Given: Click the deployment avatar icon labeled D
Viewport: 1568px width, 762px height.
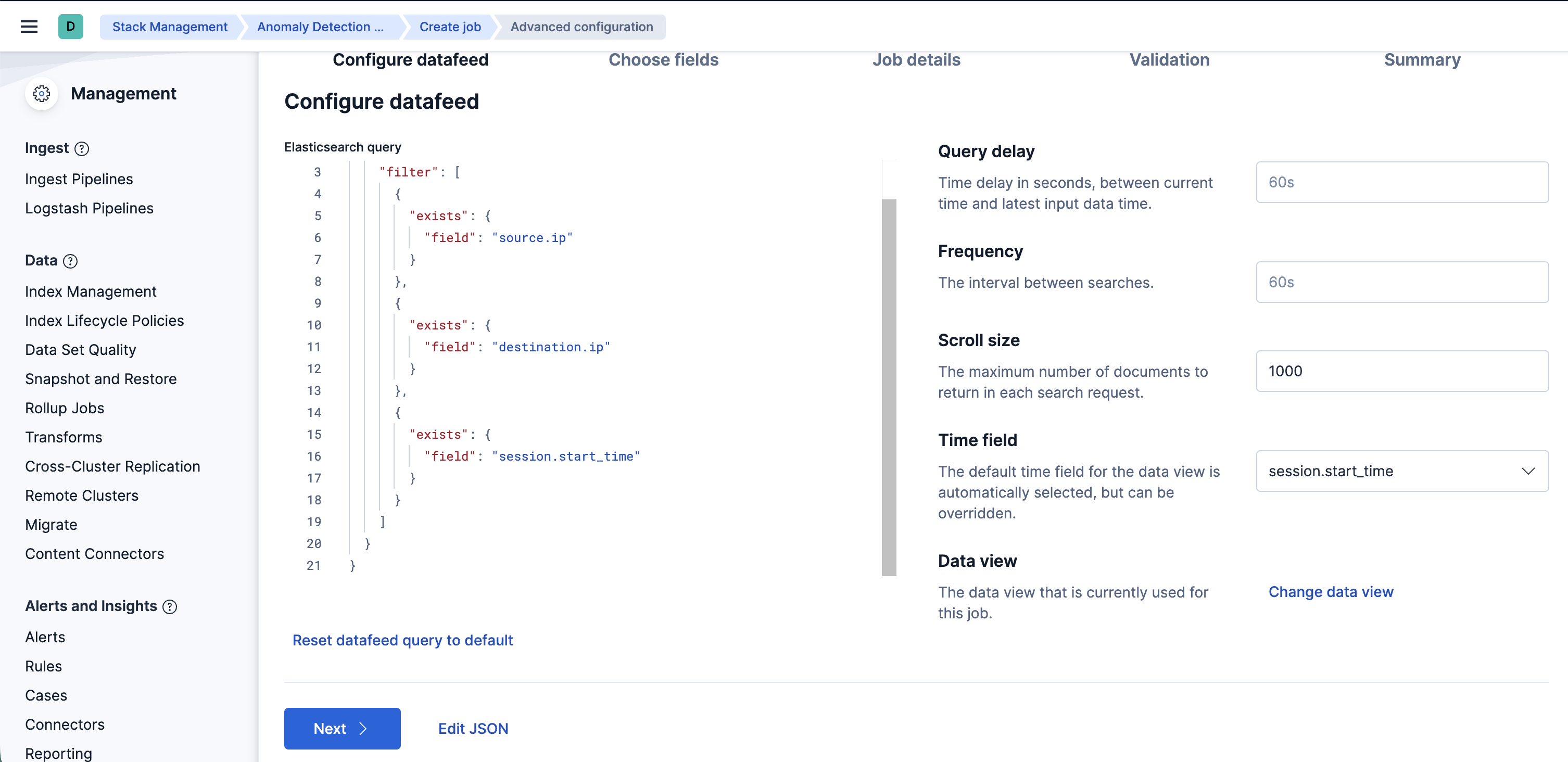Looking at the screenshot, I should [x=71, y=26].
